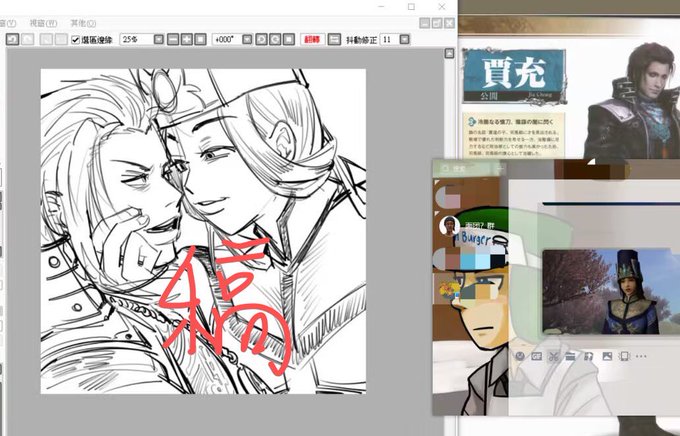
Task: Open the game screenshot image in chat
Action: pos(611,292)
